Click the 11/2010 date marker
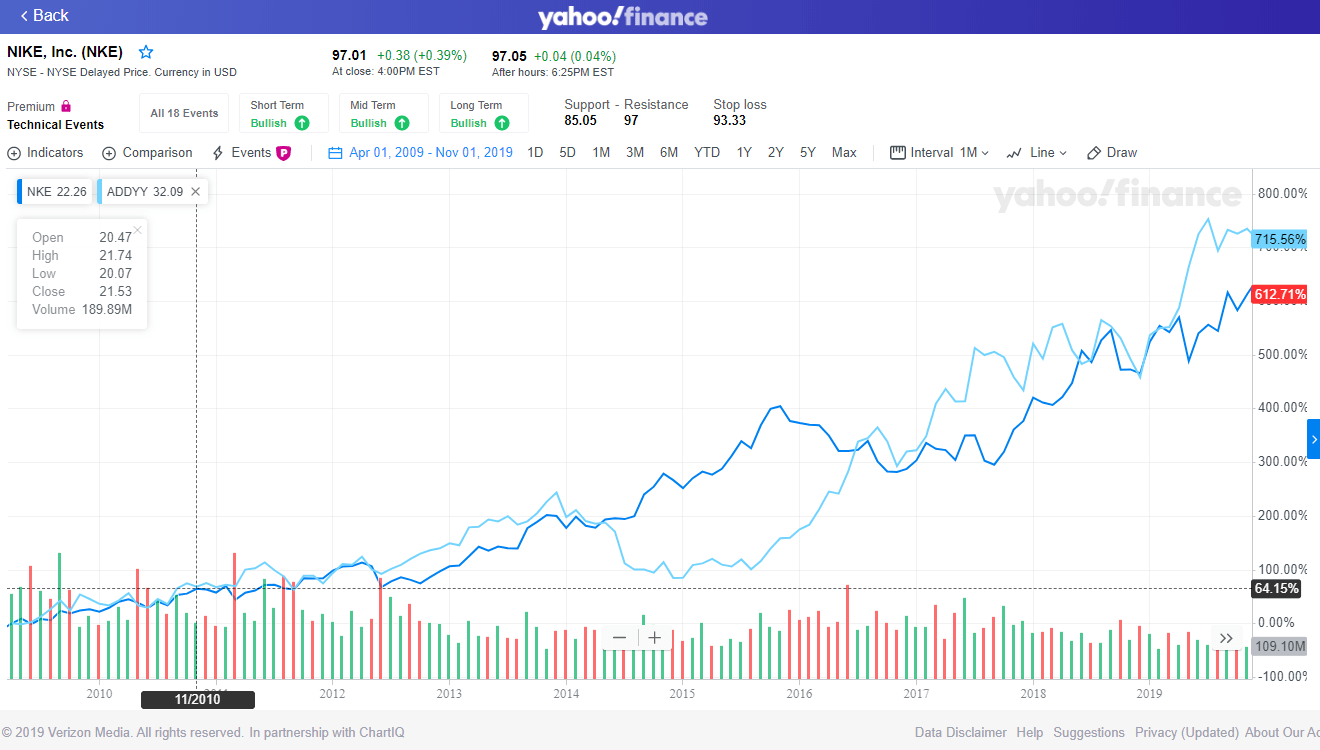The width and height of the screenshot is (1320, 750). [x=197, y=700]
